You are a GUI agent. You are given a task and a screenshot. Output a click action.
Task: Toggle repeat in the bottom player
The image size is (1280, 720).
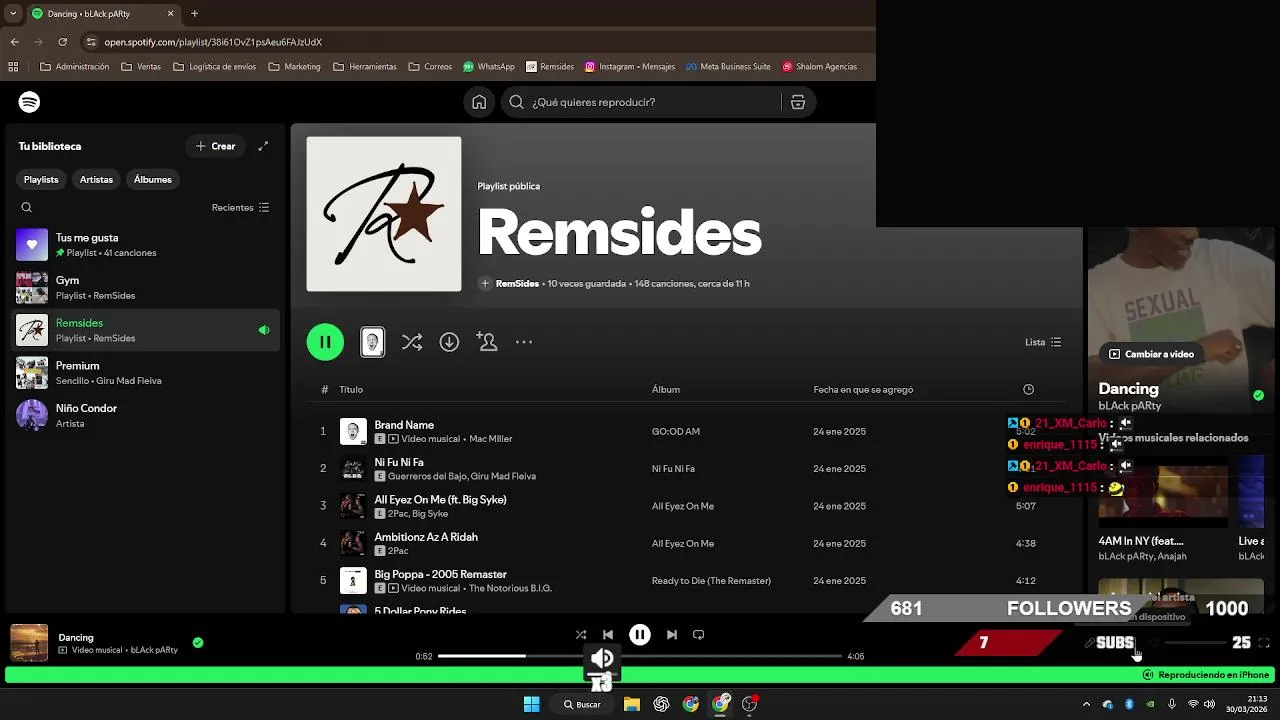pyautogui.click(x=699, y=635)
